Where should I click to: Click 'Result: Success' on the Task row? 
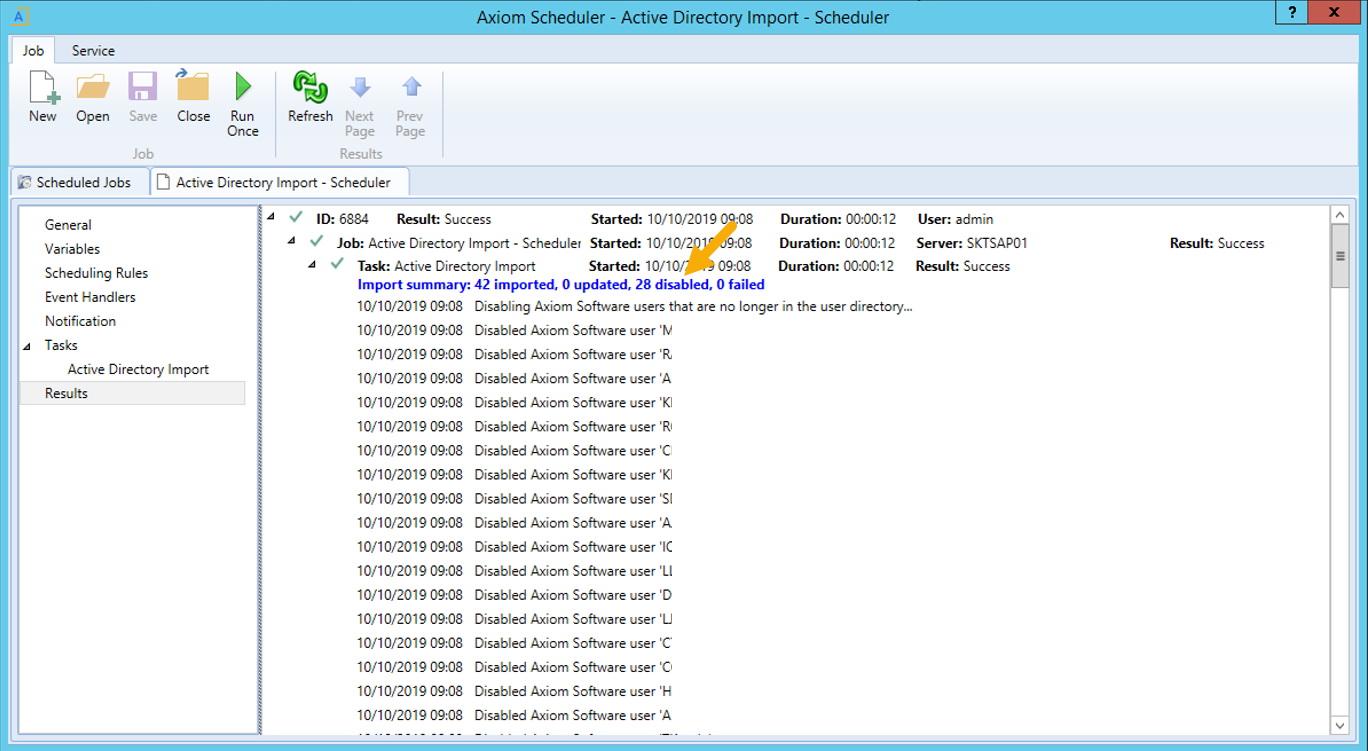(x=963, y=266)
